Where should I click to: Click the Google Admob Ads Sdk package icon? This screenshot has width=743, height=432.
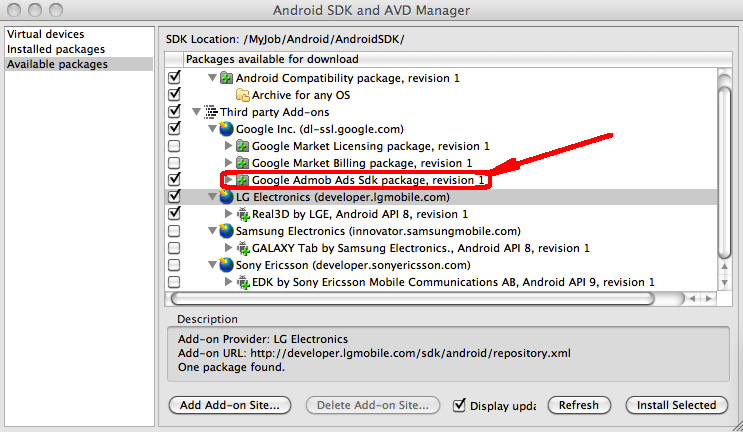tap(242, 180)
